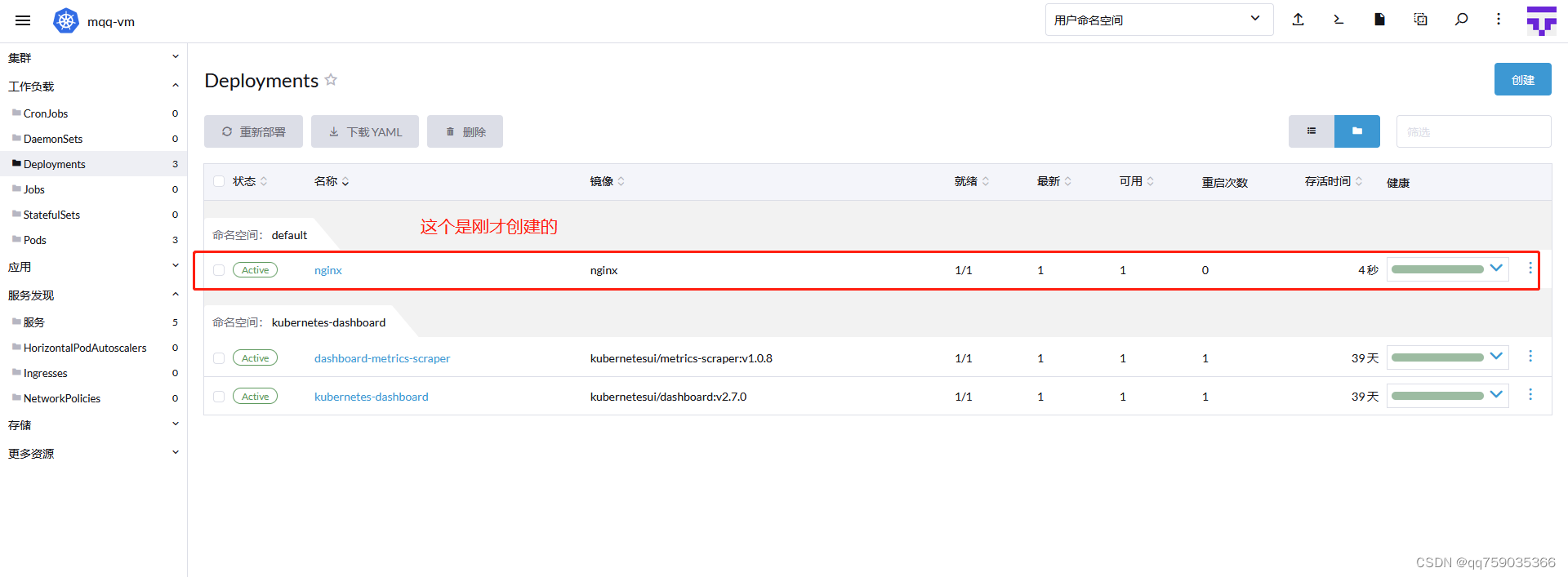Download the kubeconfig file icon

(1379, 20)
